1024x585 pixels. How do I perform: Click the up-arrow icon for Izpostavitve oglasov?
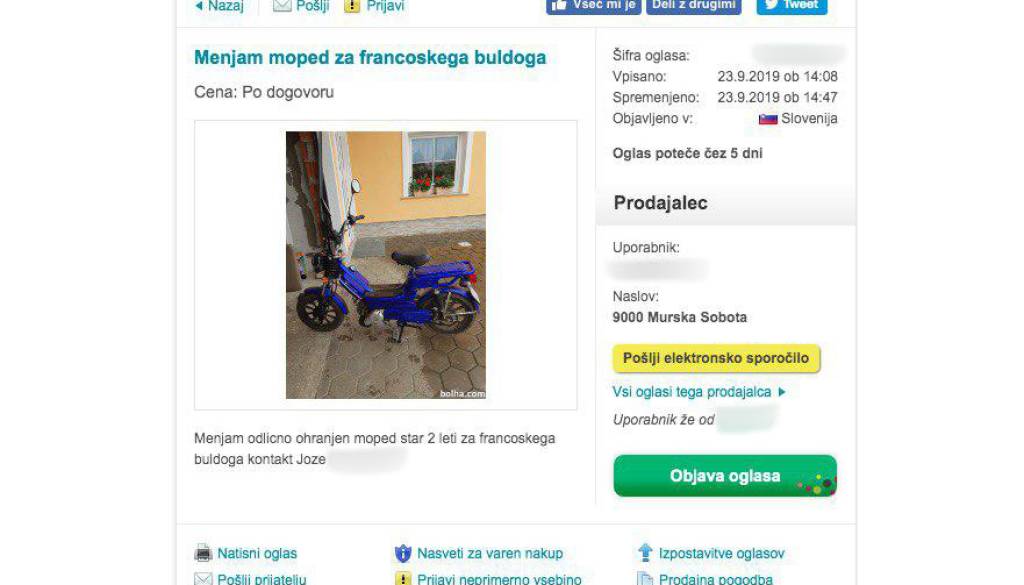coord(645,552)
